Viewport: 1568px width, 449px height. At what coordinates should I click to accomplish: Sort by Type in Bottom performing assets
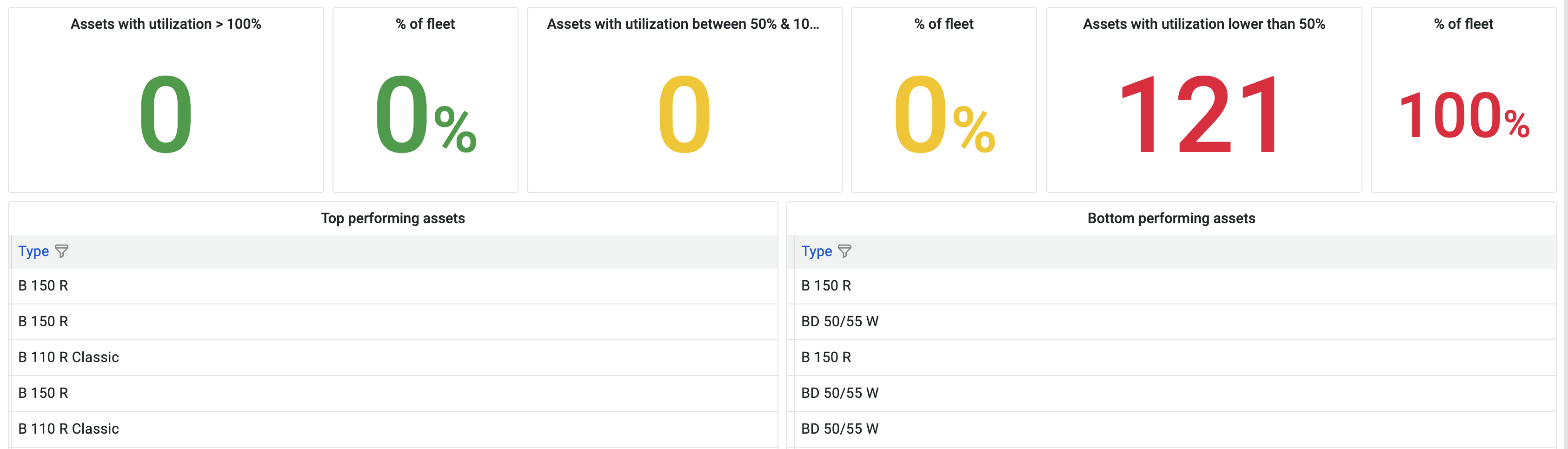pyautogui.click(x=816, y=251)
